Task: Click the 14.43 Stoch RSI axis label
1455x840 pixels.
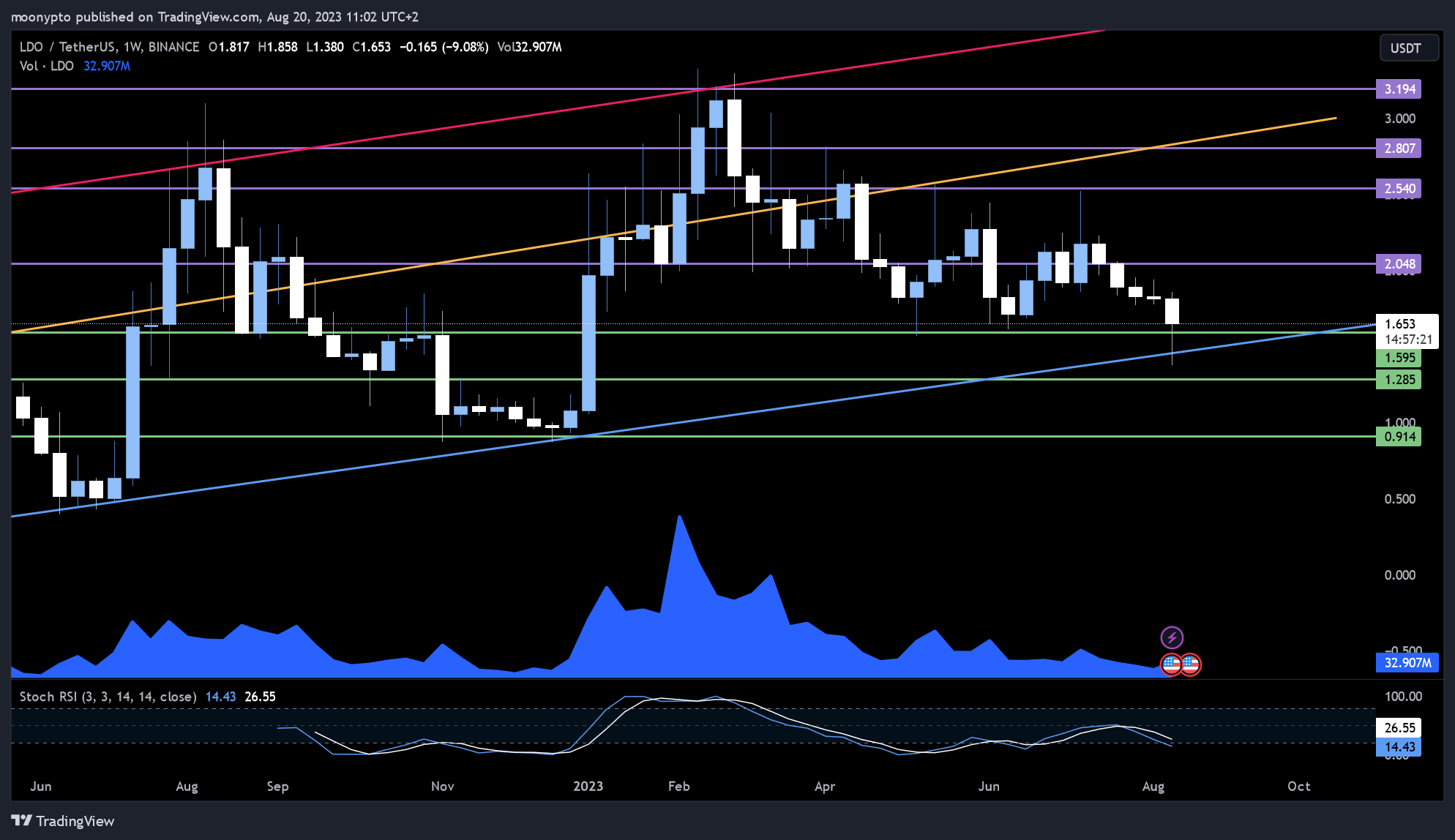Action: (1399, 747)
